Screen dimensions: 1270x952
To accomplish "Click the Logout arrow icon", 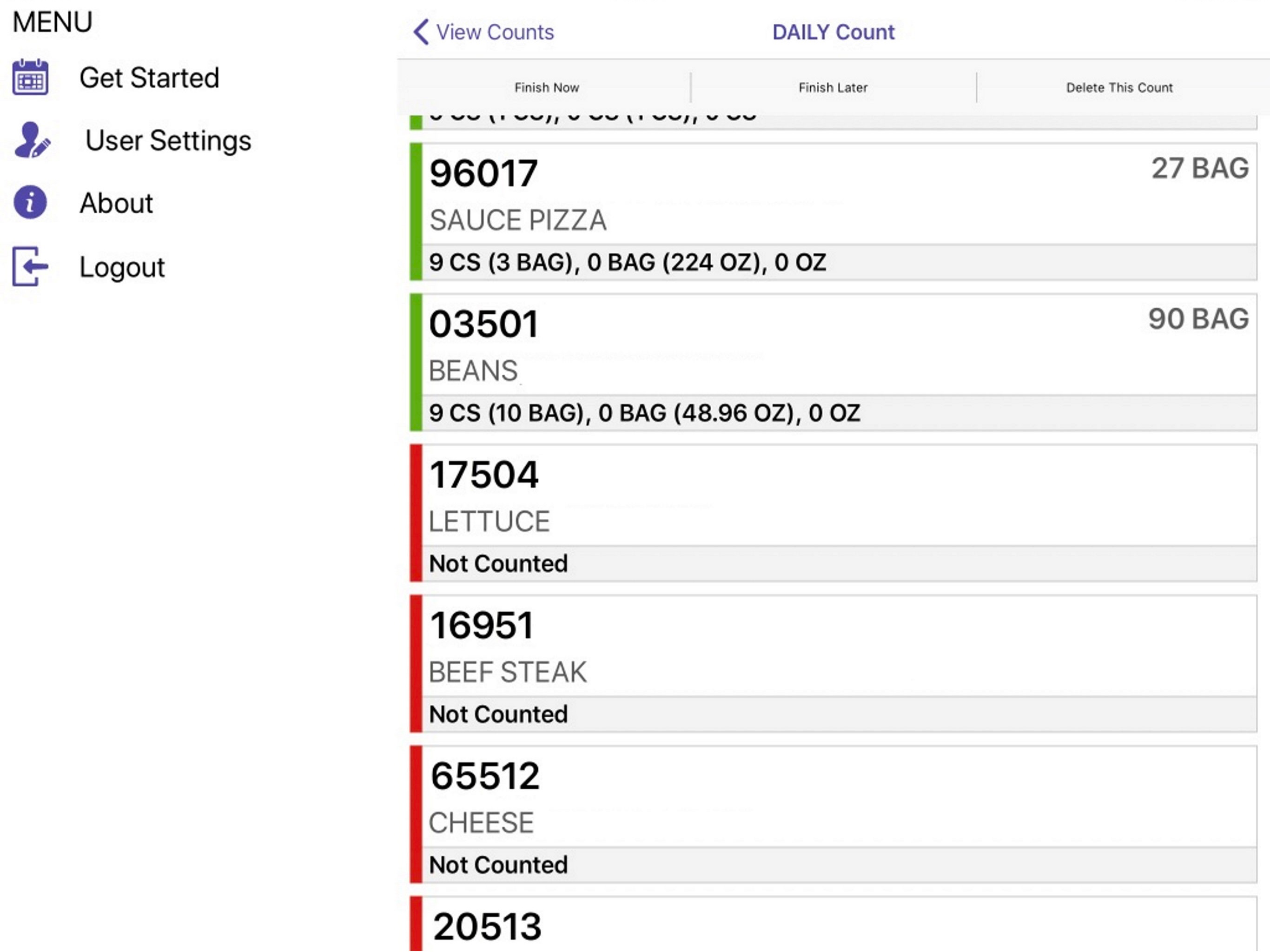I will point(30,266).
